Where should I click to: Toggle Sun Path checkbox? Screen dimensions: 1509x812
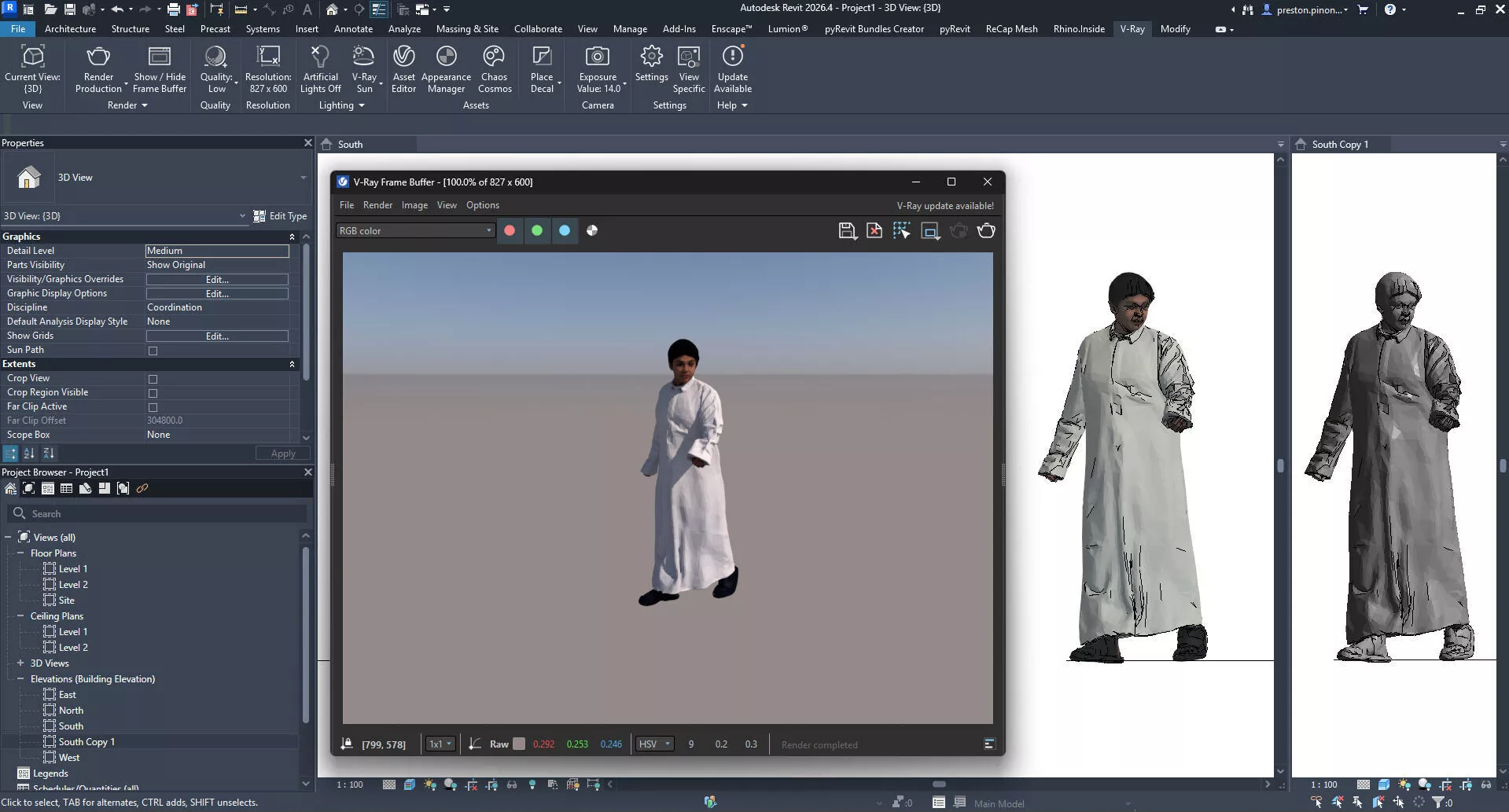(153, 351)
